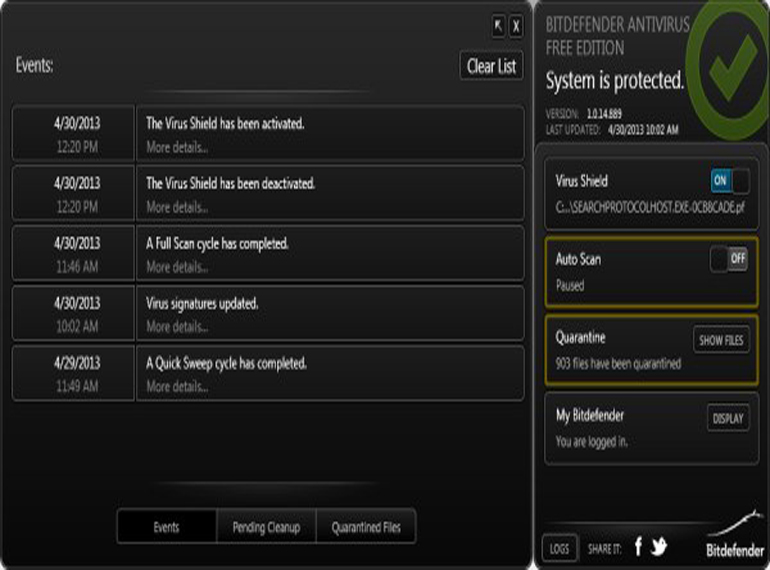This screenshot has width=770, height=570.
Task: Select 'A Quick Sweep cycle has completed.' text
Action: click(x=226, y=364)
